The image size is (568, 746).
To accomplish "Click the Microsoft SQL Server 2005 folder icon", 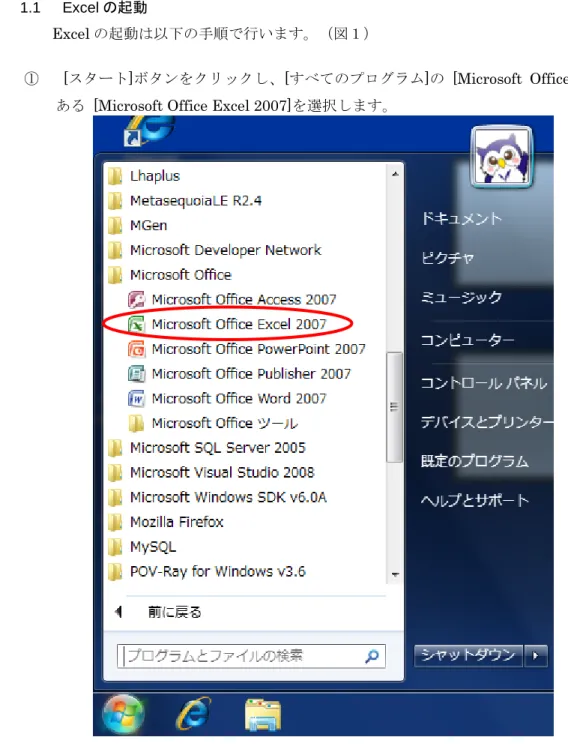I will (115, 448).
